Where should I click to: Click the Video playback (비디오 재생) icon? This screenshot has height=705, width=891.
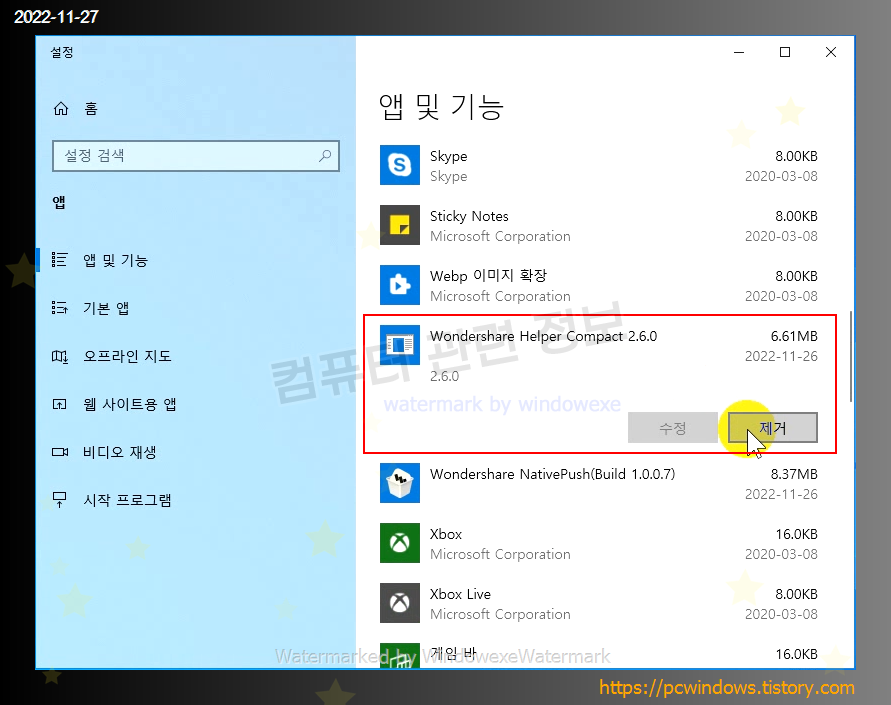click(x=60, y=452)
